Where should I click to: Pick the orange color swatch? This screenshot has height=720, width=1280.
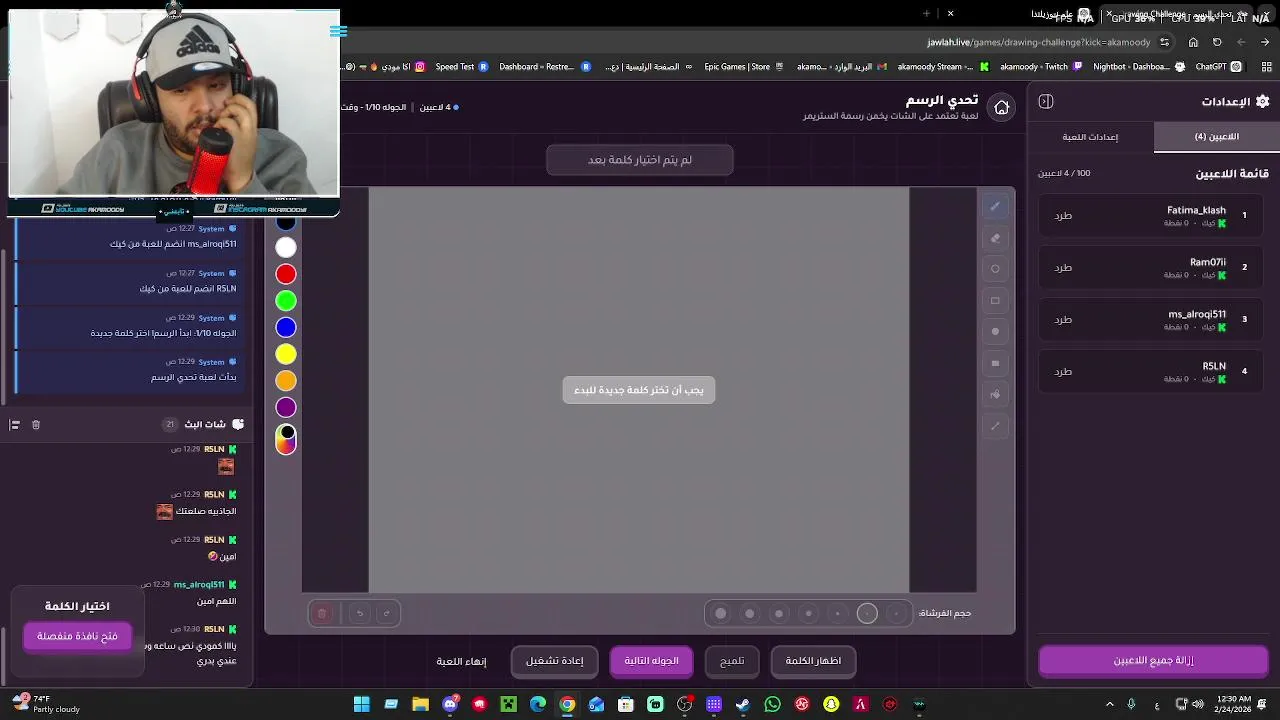[286, 380]
